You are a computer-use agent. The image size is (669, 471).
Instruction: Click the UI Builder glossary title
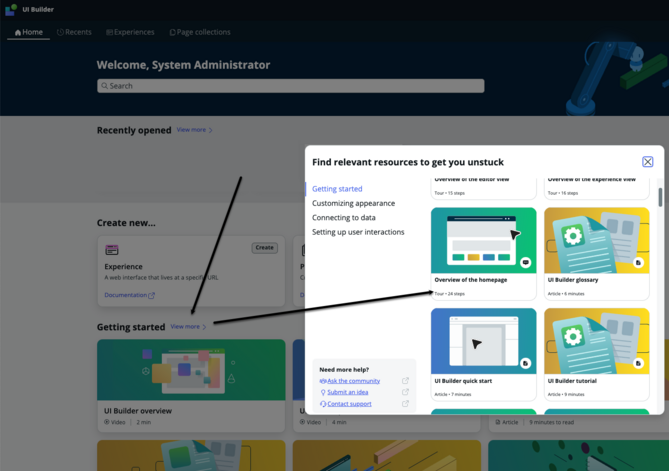pos(573,280)
